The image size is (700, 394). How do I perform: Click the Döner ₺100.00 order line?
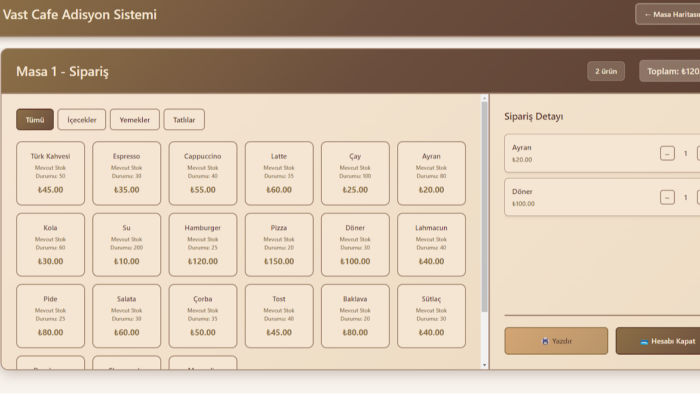pyautogui.click(x=602, y=197)
